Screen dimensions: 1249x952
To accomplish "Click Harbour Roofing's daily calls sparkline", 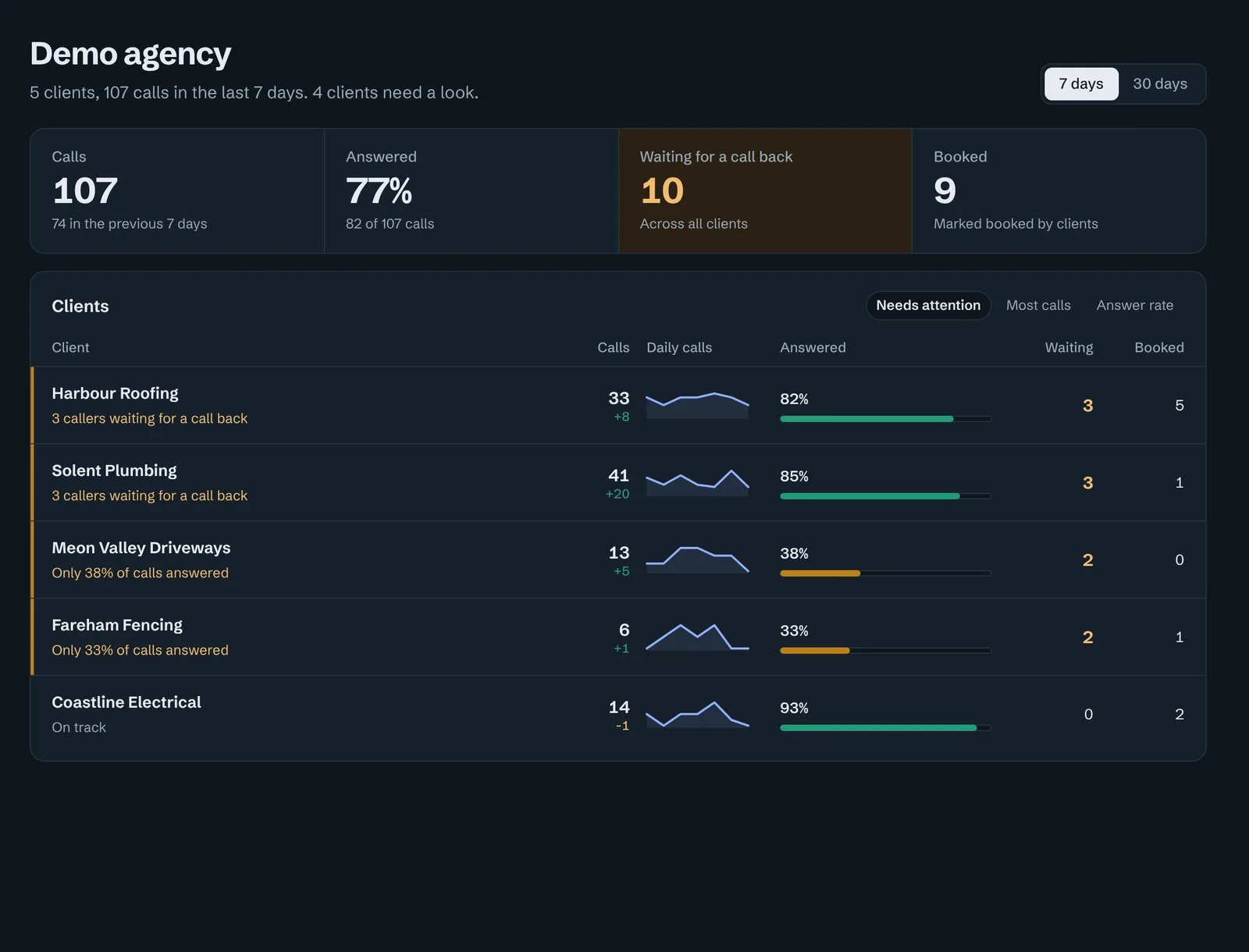I will (698, 405).
